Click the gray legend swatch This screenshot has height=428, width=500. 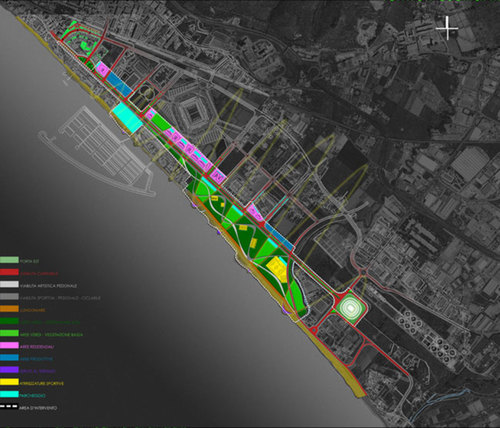(9, 297)
